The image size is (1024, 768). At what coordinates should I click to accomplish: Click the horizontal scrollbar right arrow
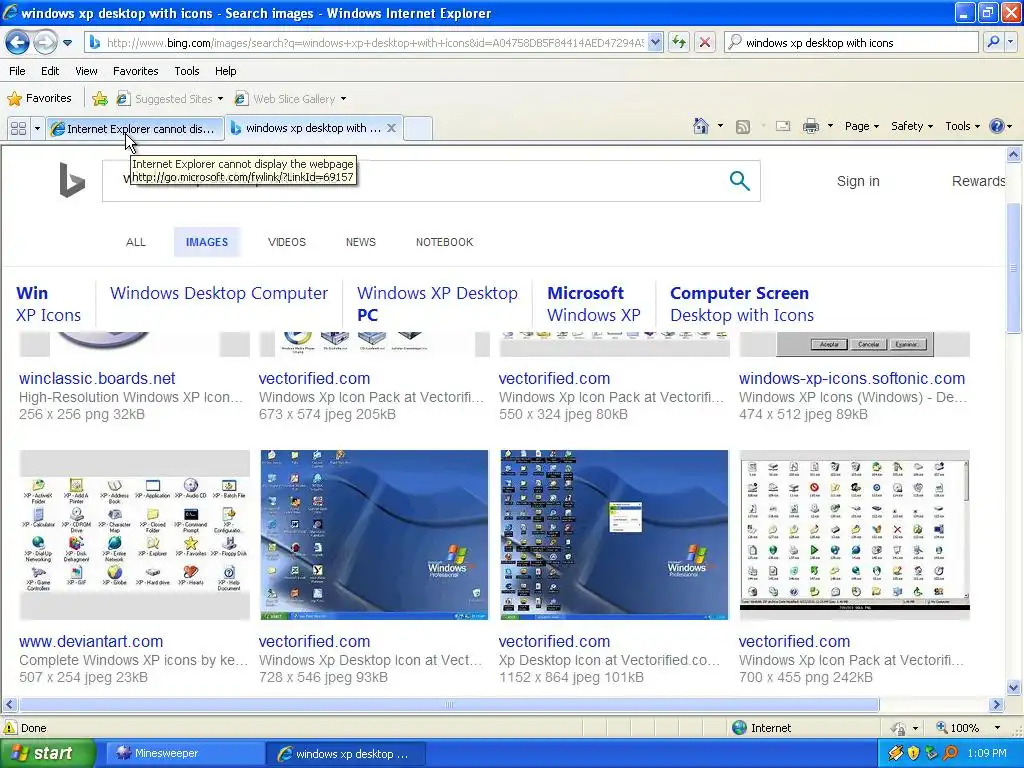pyautogui.click(x=996, y=705)
